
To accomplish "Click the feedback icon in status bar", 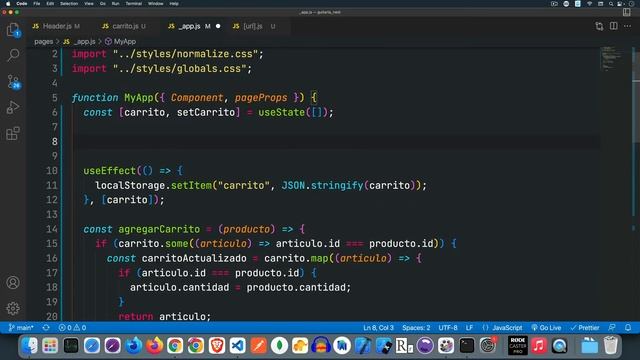I will point(612,328).
